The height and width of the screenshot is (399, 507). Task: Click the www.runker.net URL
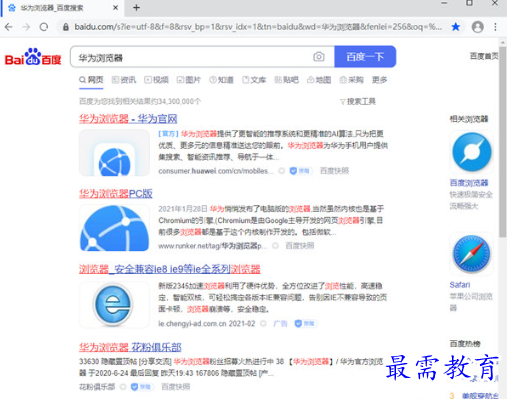pos(213,246)
